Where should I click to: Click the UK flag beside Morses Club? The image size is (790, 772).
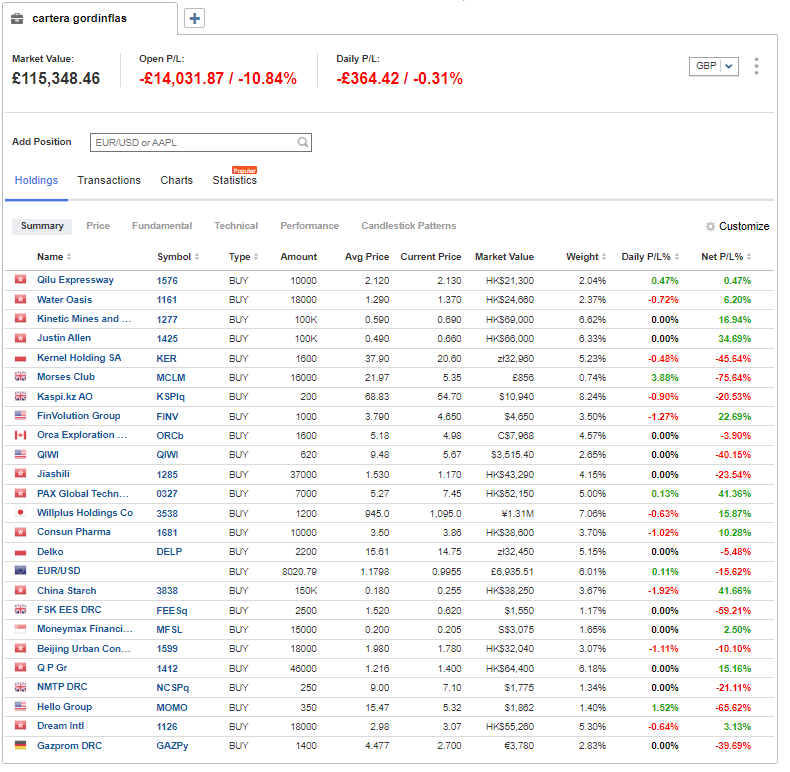click(x=20, y=377)
